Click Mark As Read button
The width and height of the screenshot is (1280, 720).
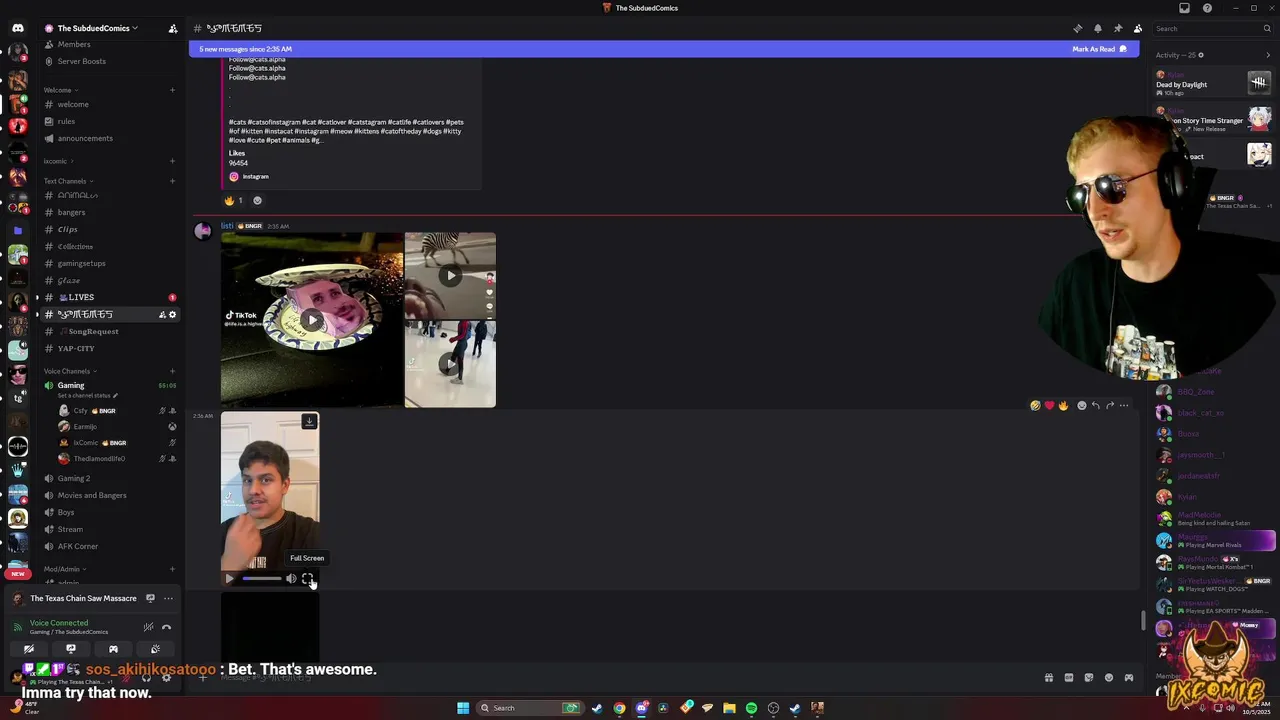tap(1099, 49)
